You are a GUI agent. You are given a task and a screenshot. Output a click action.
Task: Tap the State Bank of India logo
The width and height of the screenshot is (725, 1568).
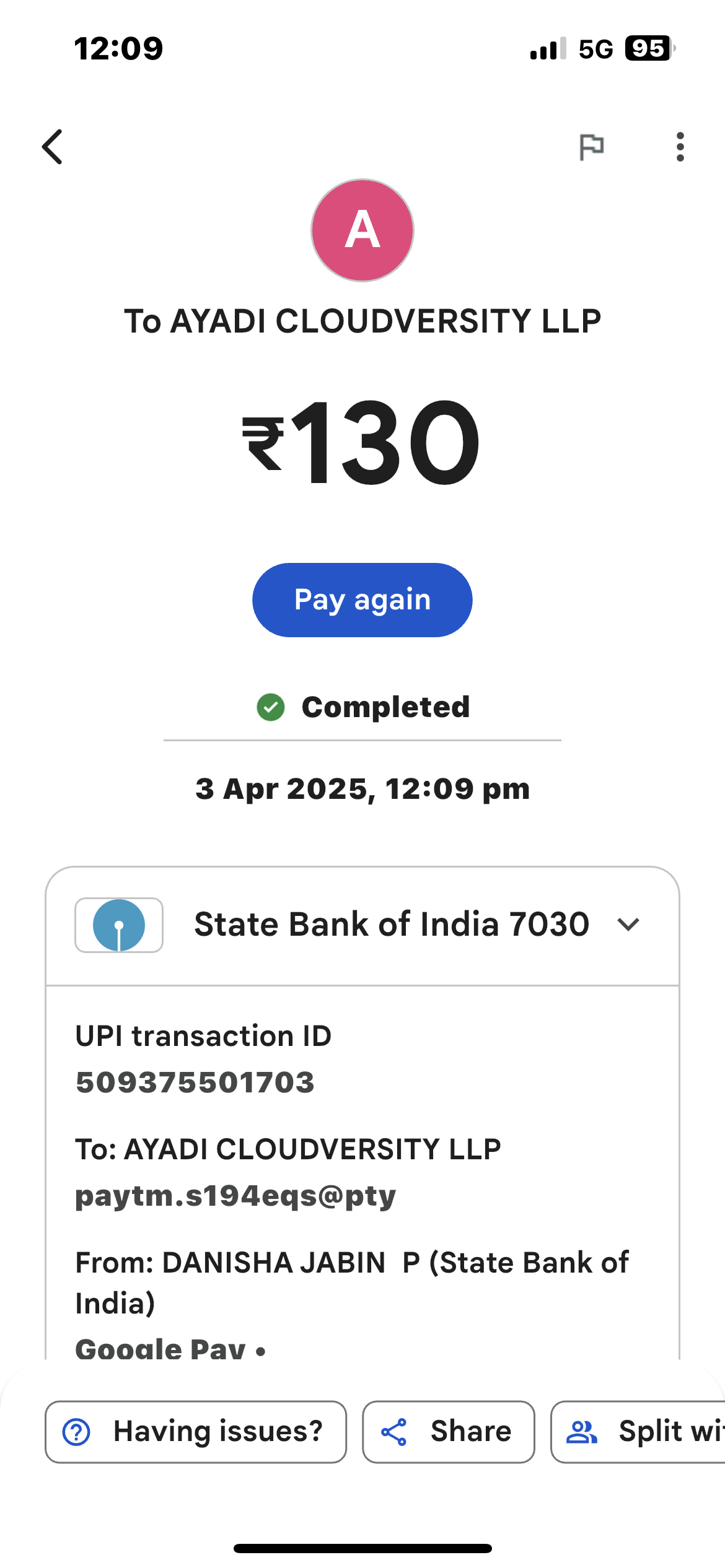(x=119, y=925)
